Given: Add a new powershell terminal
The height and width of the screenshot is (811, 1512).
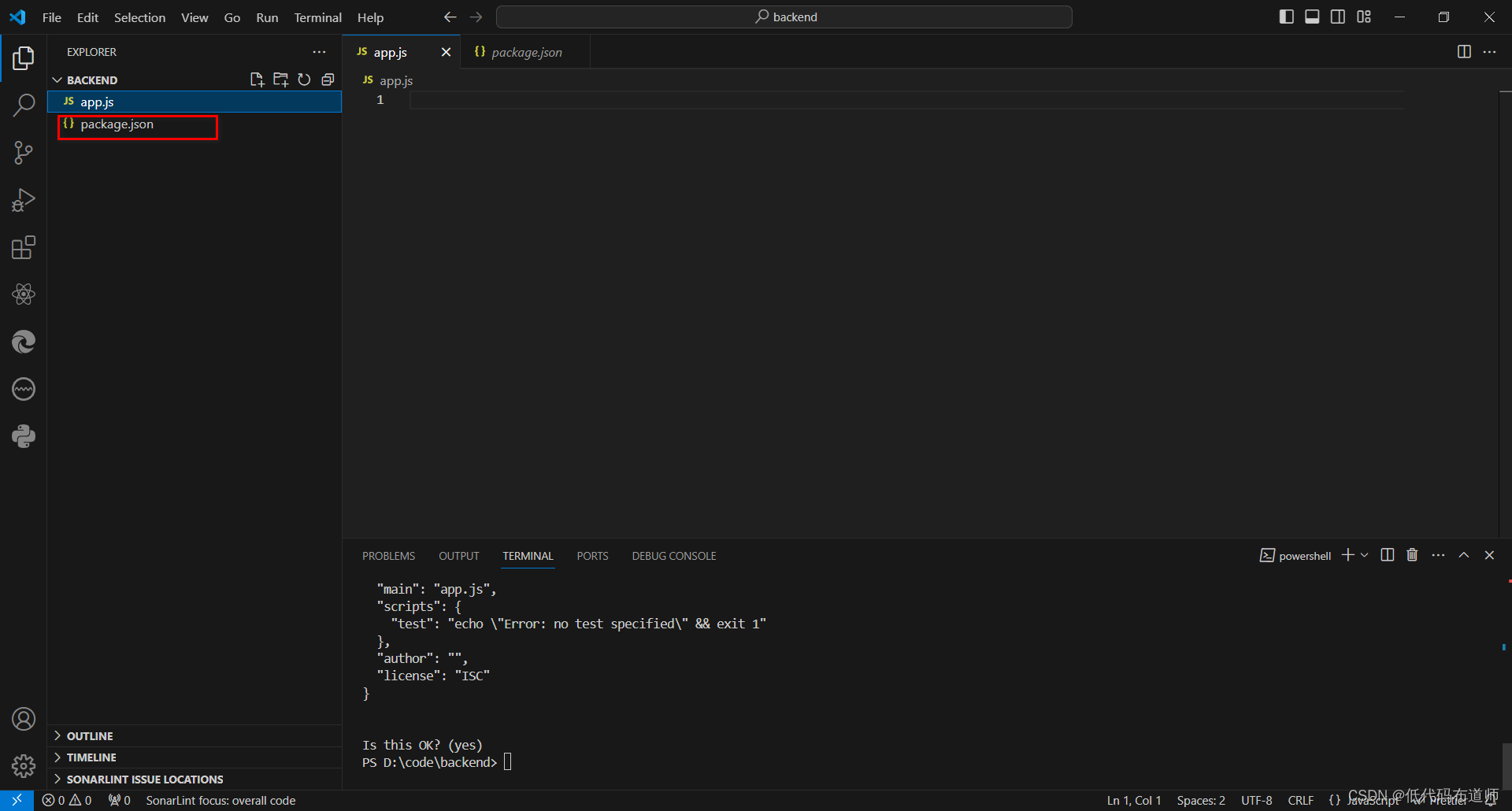Looking at the screenshot, I should [x=1348, y=555].
